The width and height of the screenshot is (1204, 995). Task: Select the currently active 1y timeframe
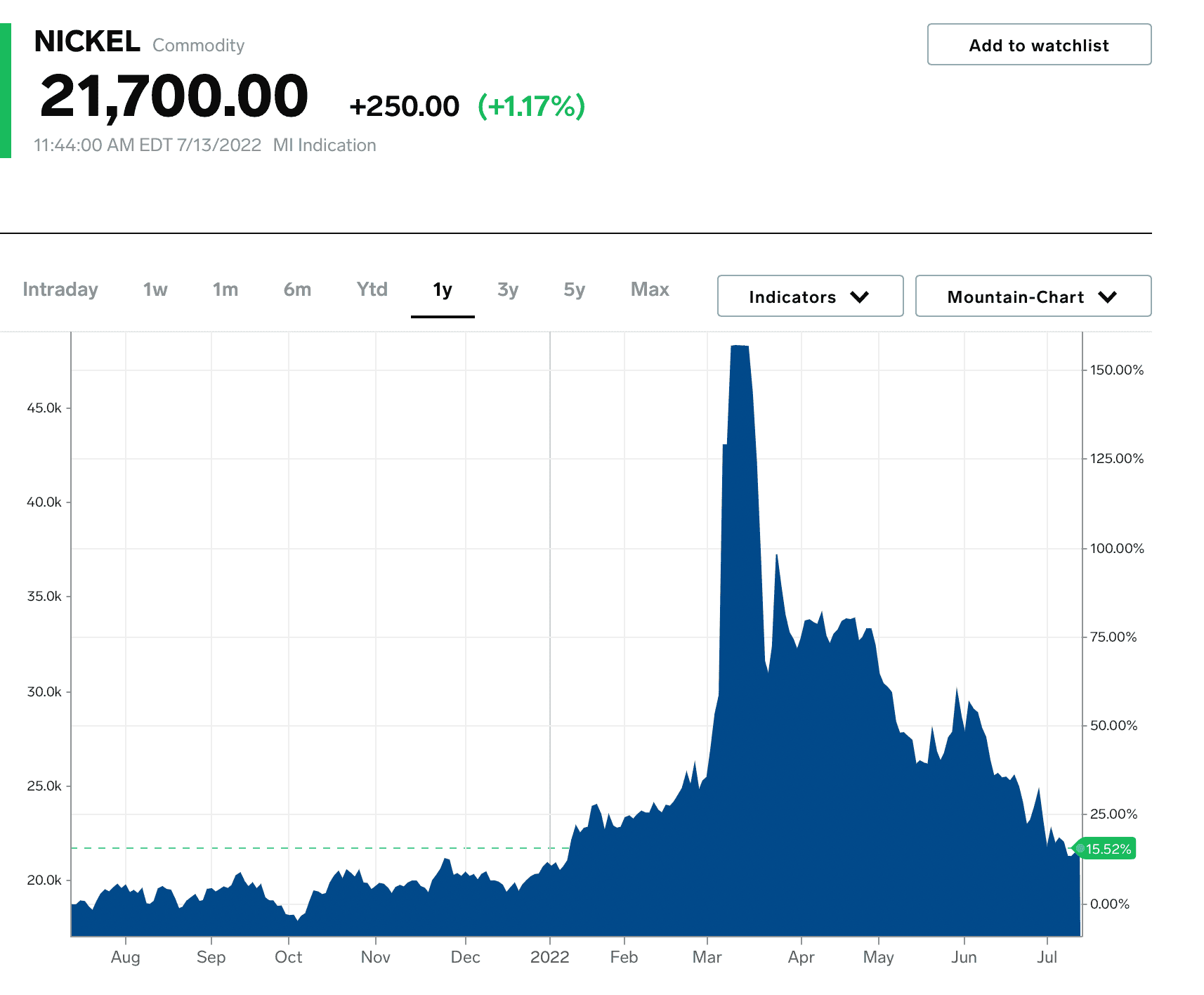(x=443, y=289)
